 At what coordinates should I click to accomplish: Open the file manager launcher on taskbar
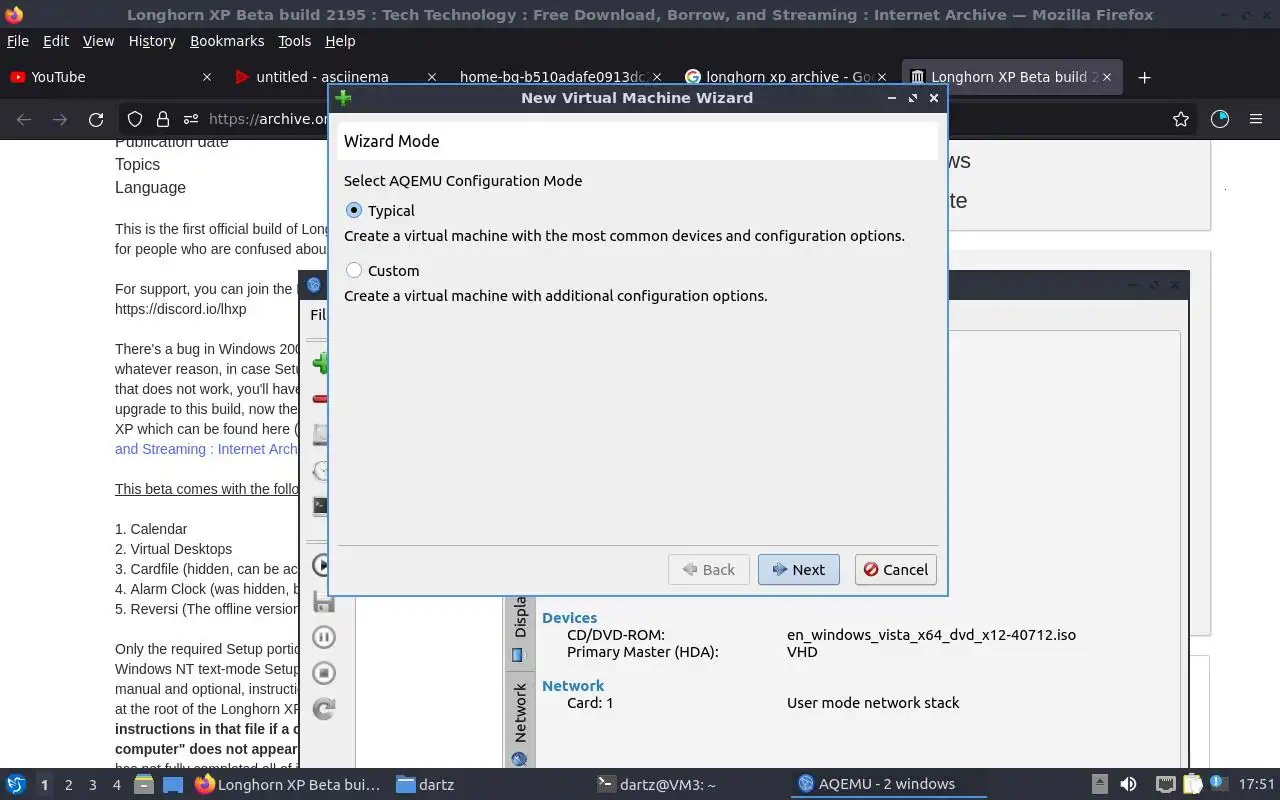tap(143, 785)
